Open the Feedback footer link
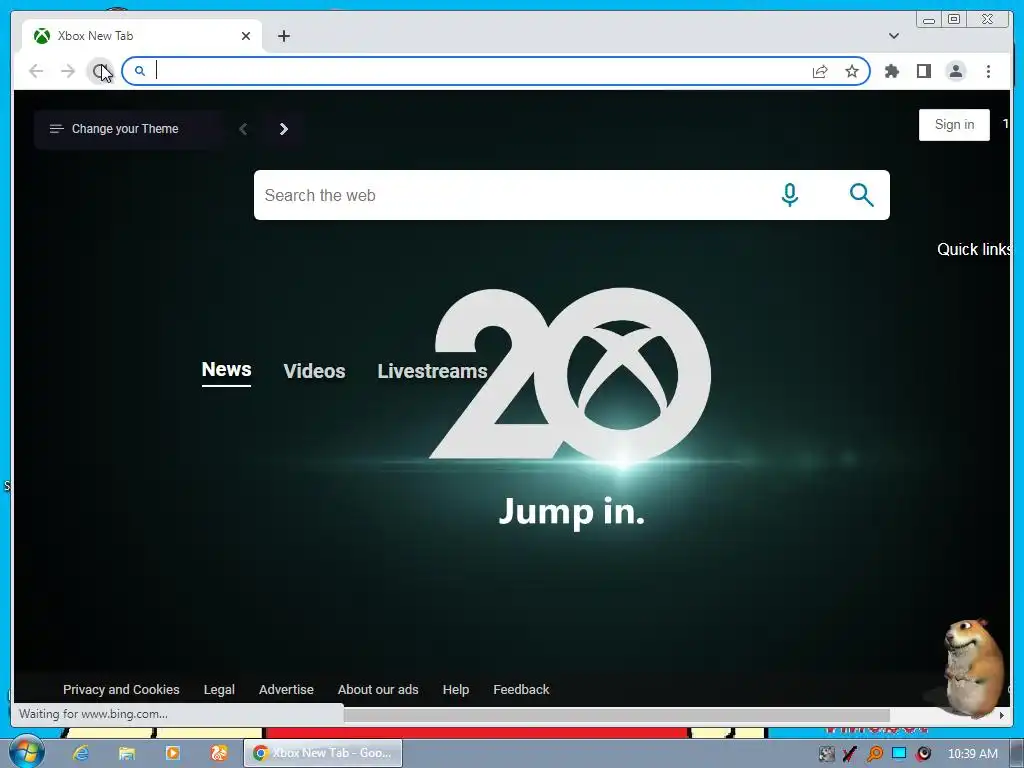 pos(521,690)
